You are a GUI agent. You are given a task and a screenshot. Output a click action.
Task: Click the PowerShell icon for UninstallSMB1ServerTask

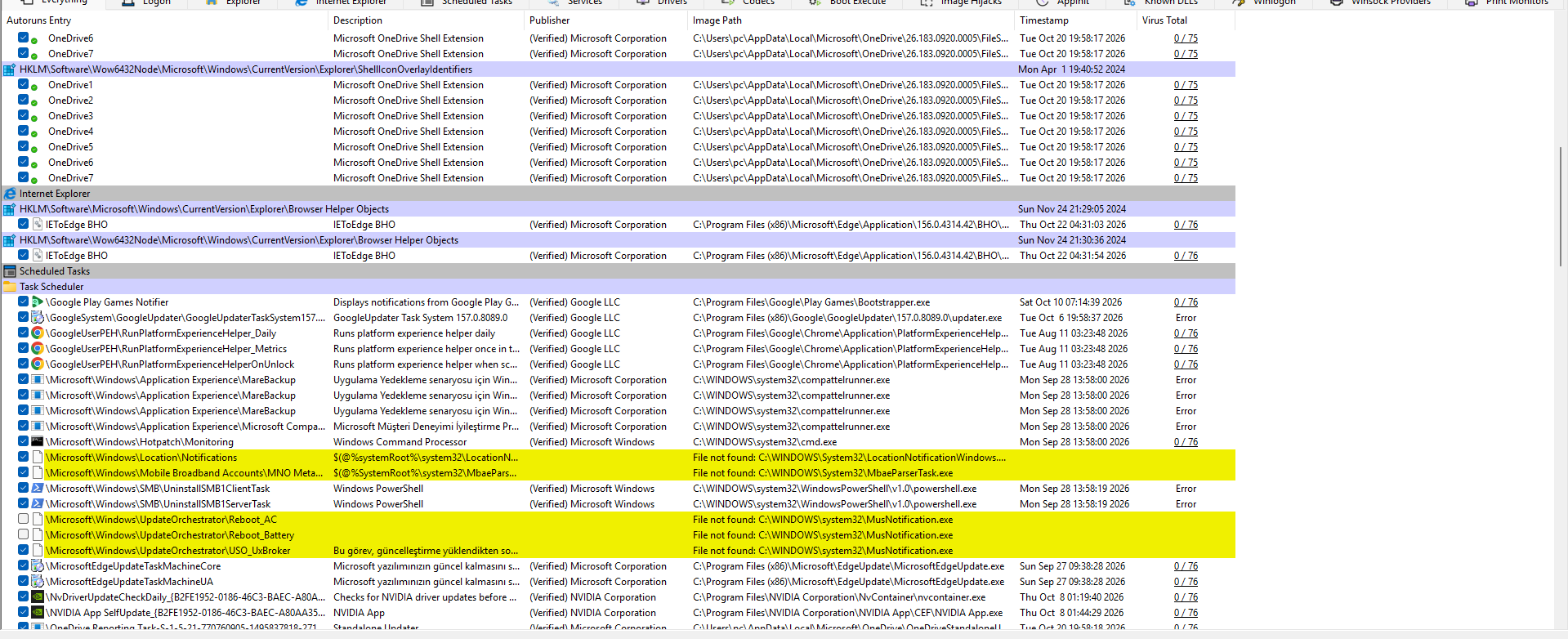(38, 504)
